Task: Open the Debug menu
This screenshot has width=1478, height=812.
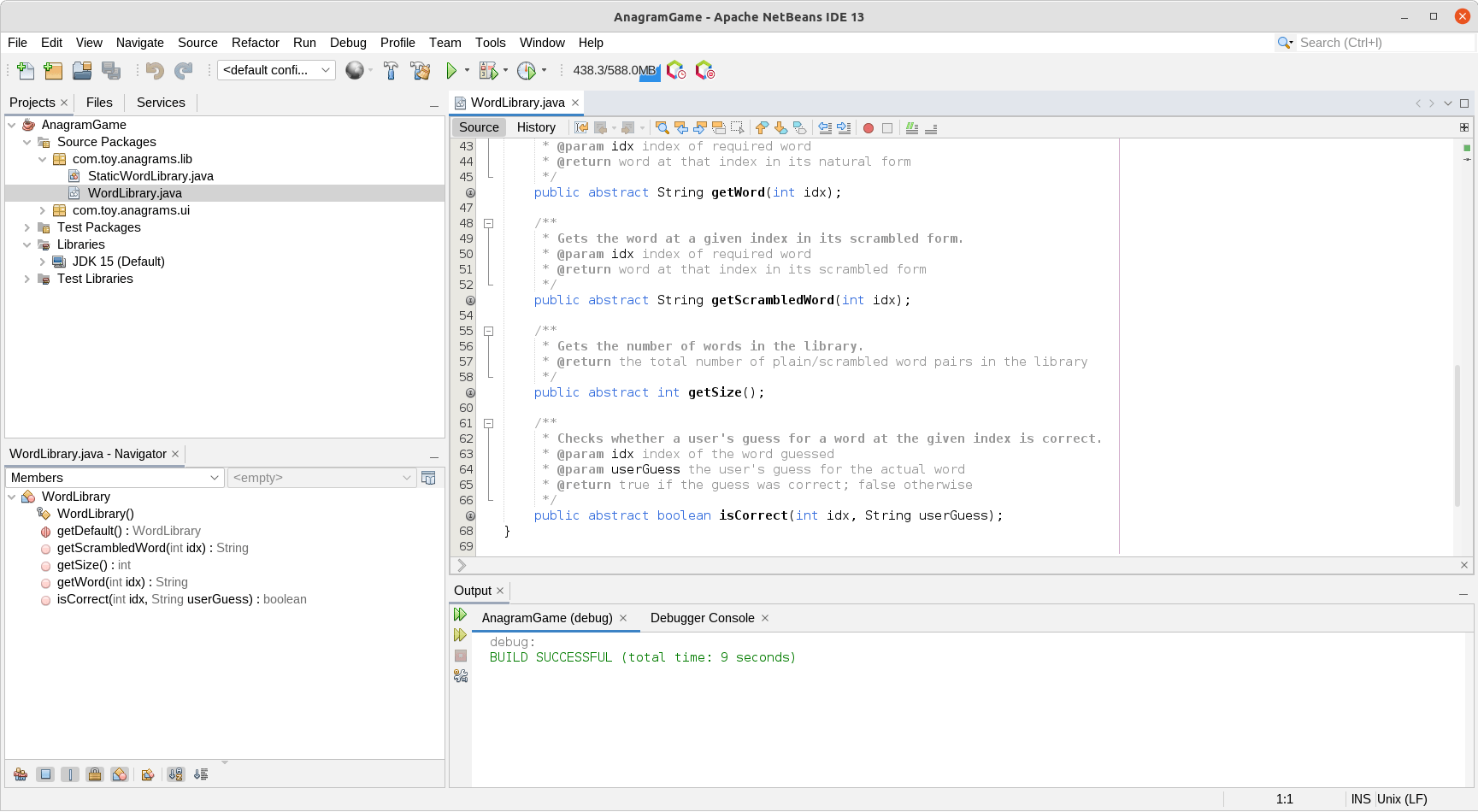Action: (x=347, y=43)
